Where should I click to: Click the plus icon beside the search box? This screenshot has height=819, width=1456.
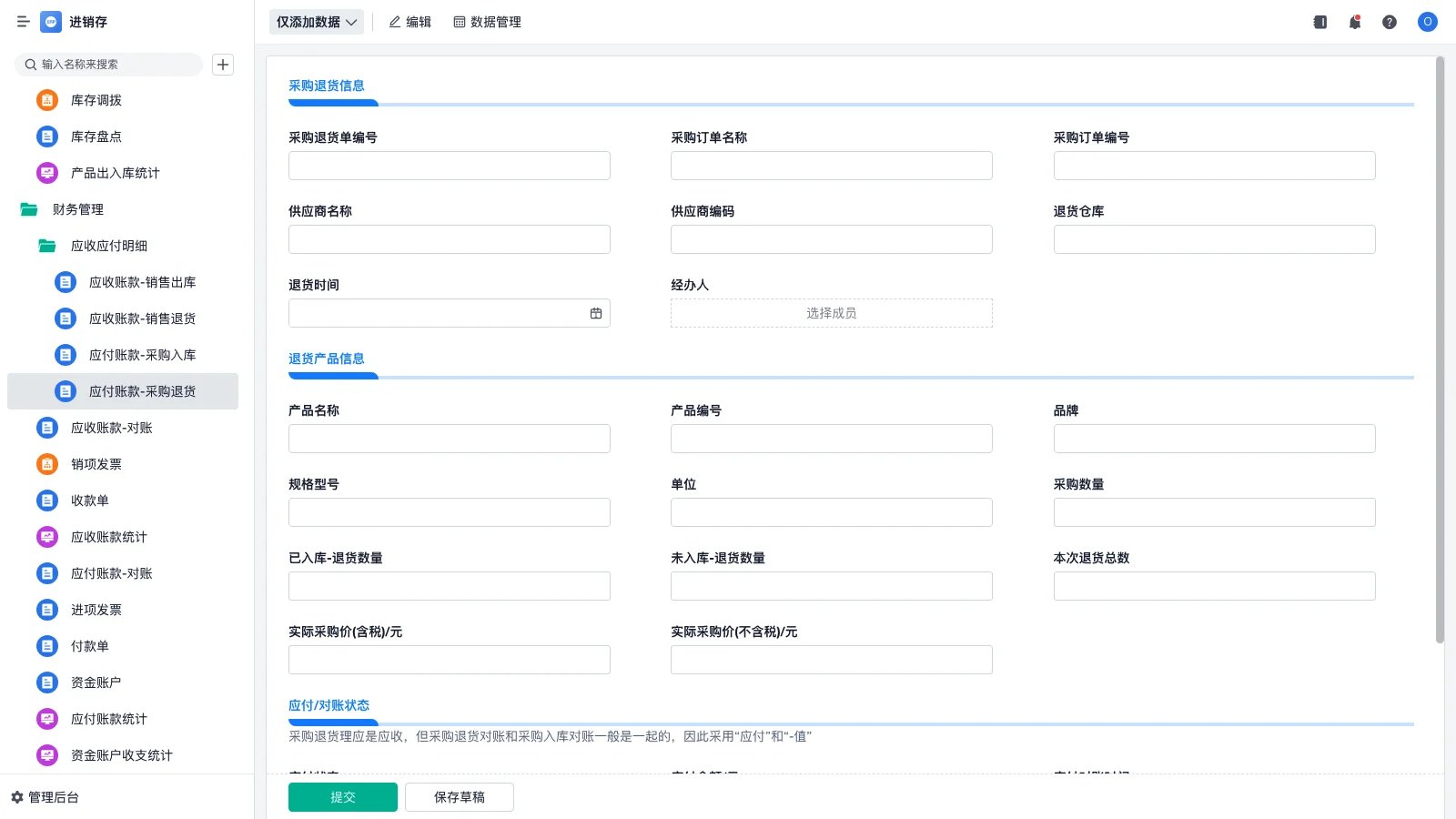coord(223,65)
